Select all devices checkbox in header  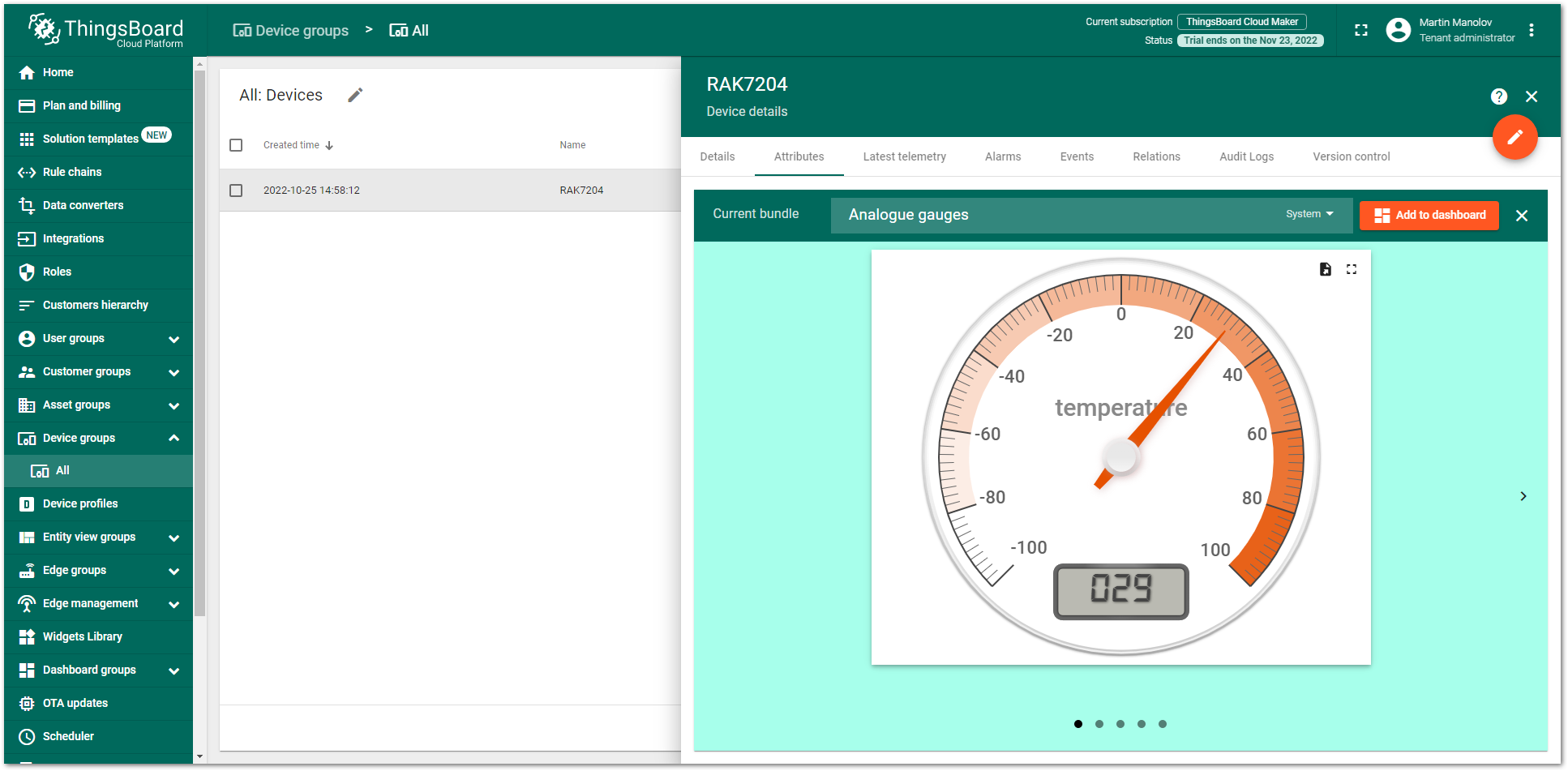(x=236, y=145)
